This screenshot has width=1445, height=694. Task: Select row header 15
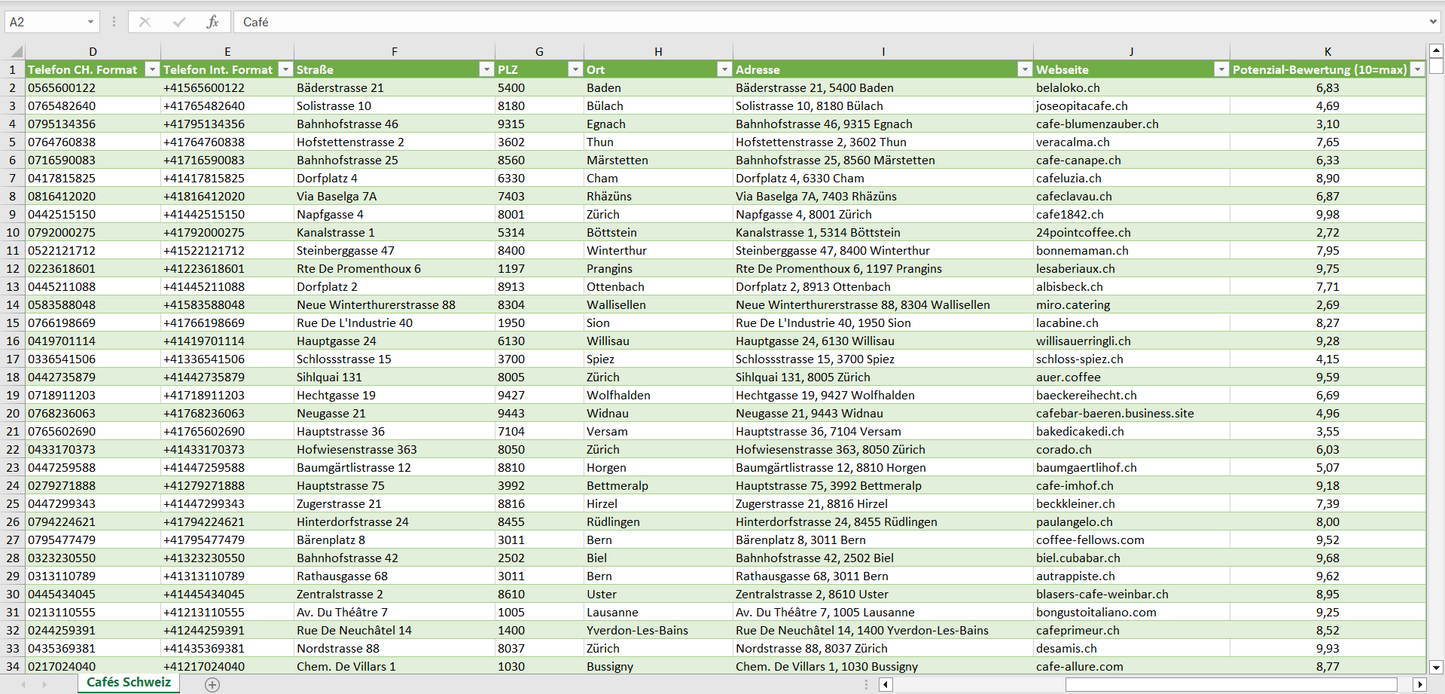[13, 323]
